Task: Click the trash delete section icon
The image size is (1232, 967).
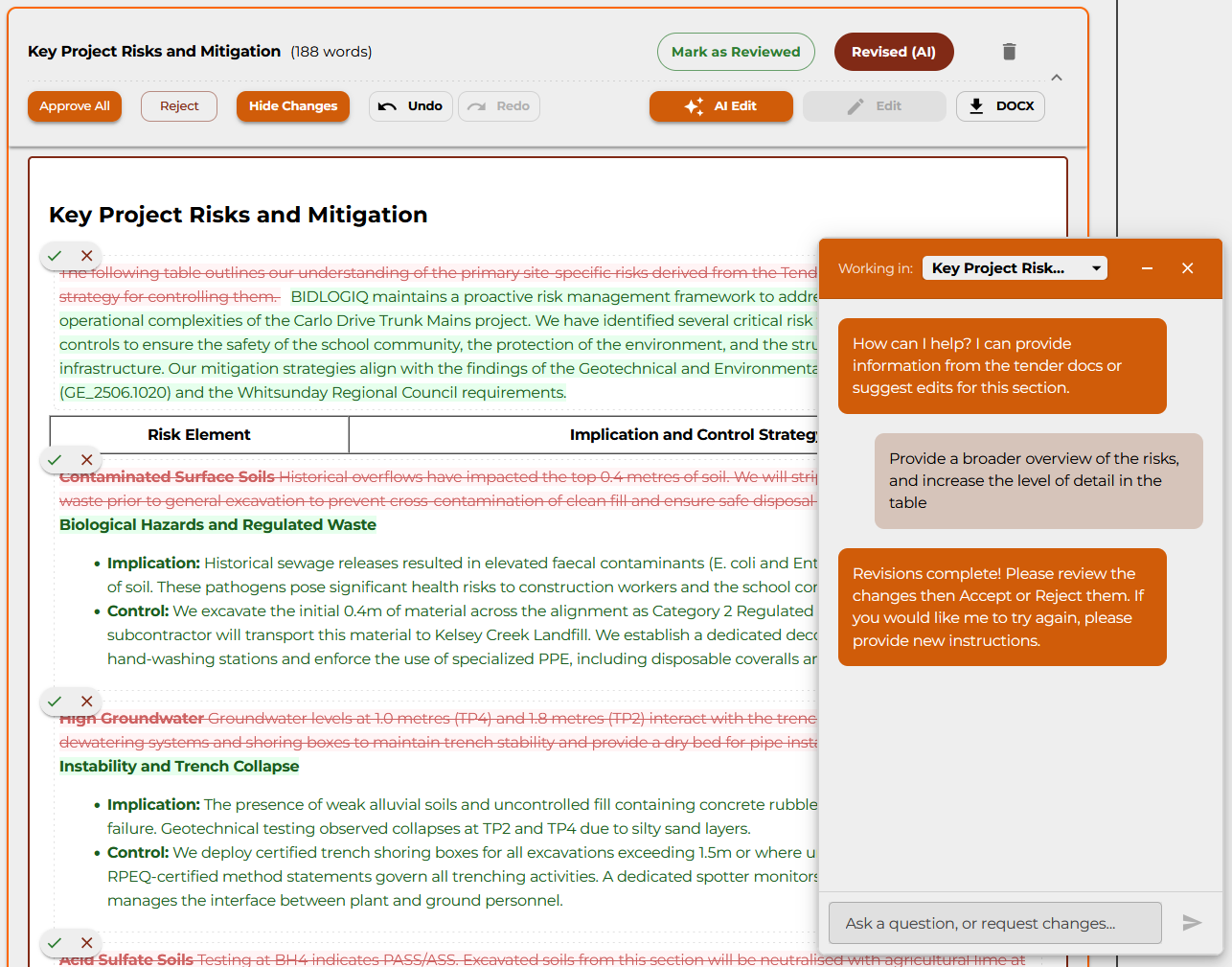Action: [x=1009, y=52]
